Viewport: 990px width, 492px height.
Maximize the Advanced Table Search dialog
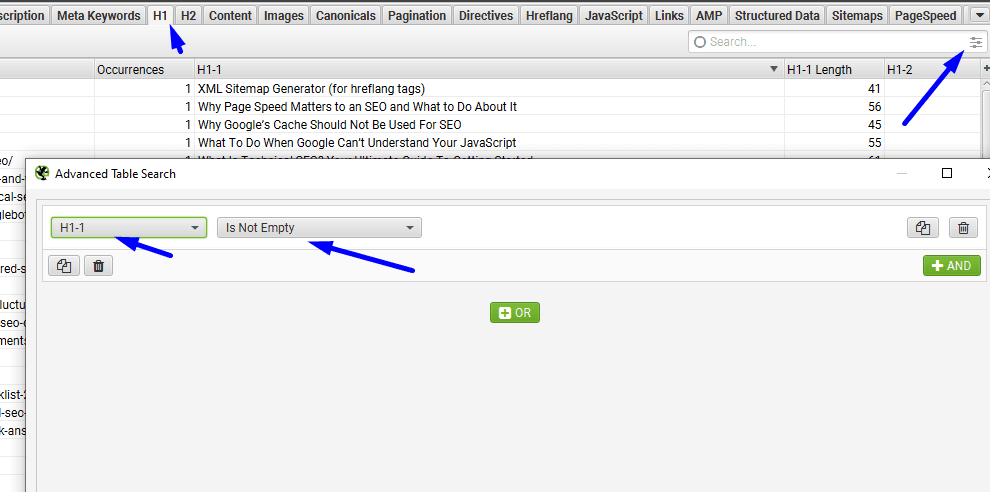pyautogui.click(x=946, y=173)
